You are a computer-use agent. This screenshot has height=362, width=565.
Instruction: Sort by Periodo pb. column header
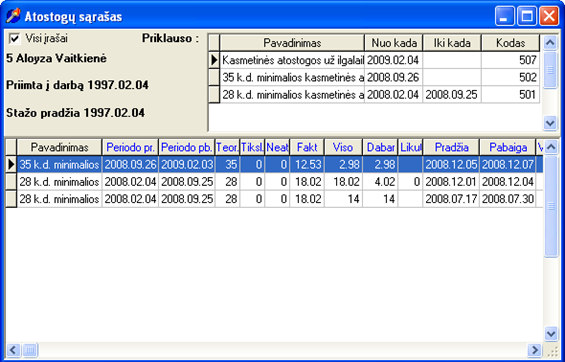[187, 147]
